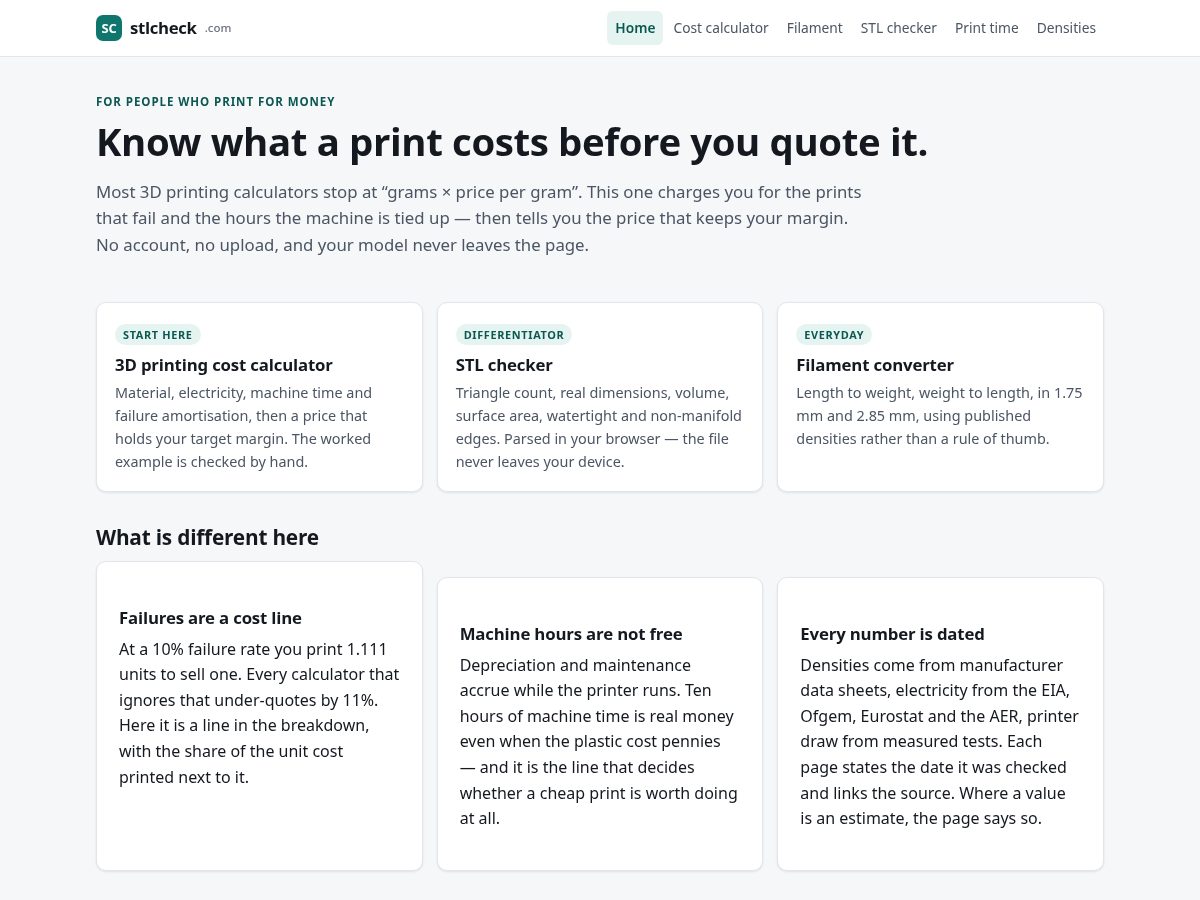This screenshot has width=1200, height=900.
Task: Go to the Filament nav link
Action: pos(815,28)
